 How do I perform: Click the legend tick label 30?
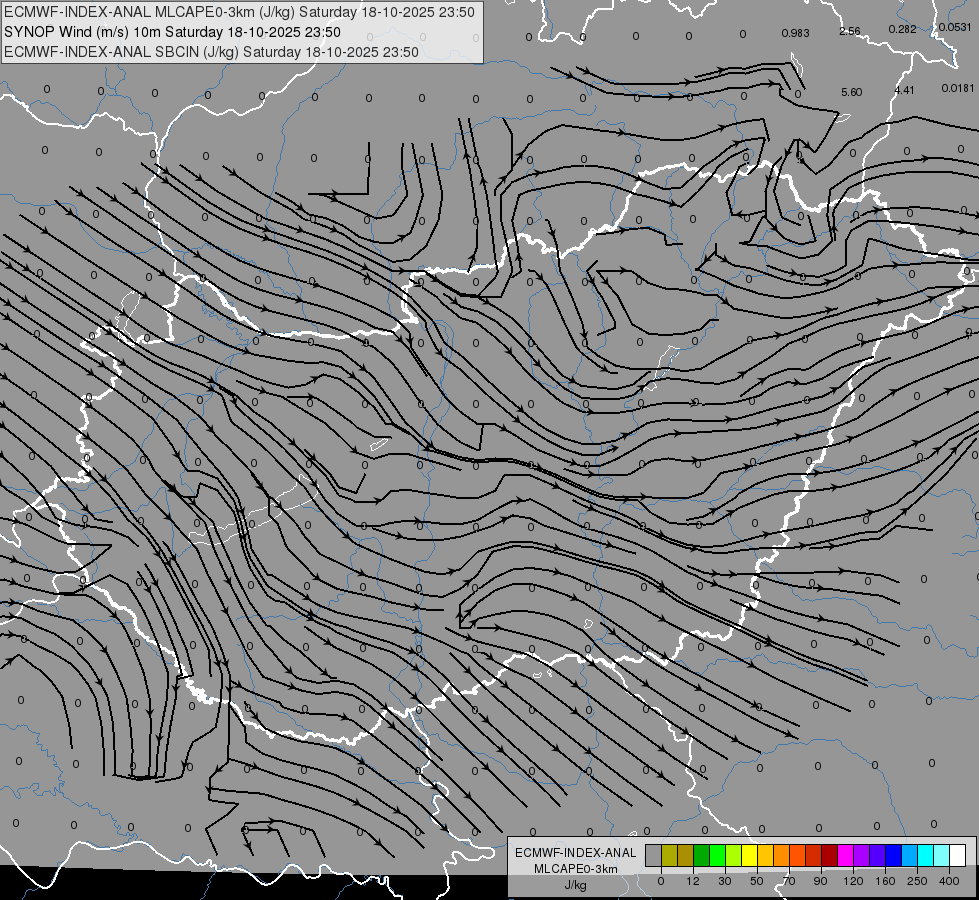(x=725, y=881)
